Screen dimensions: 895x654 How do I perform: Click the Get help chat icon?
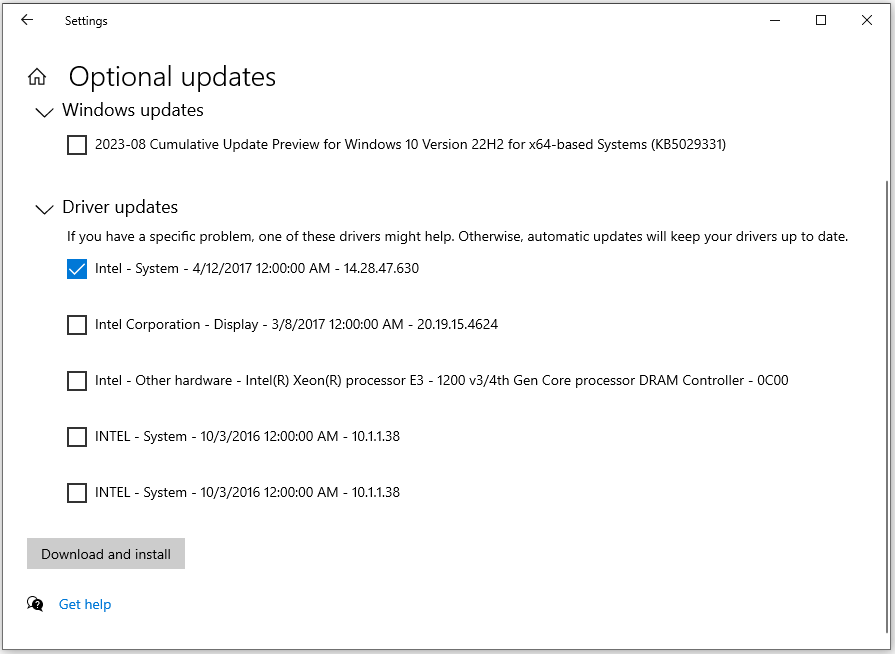pyautogui.click(x=35, y=604)
